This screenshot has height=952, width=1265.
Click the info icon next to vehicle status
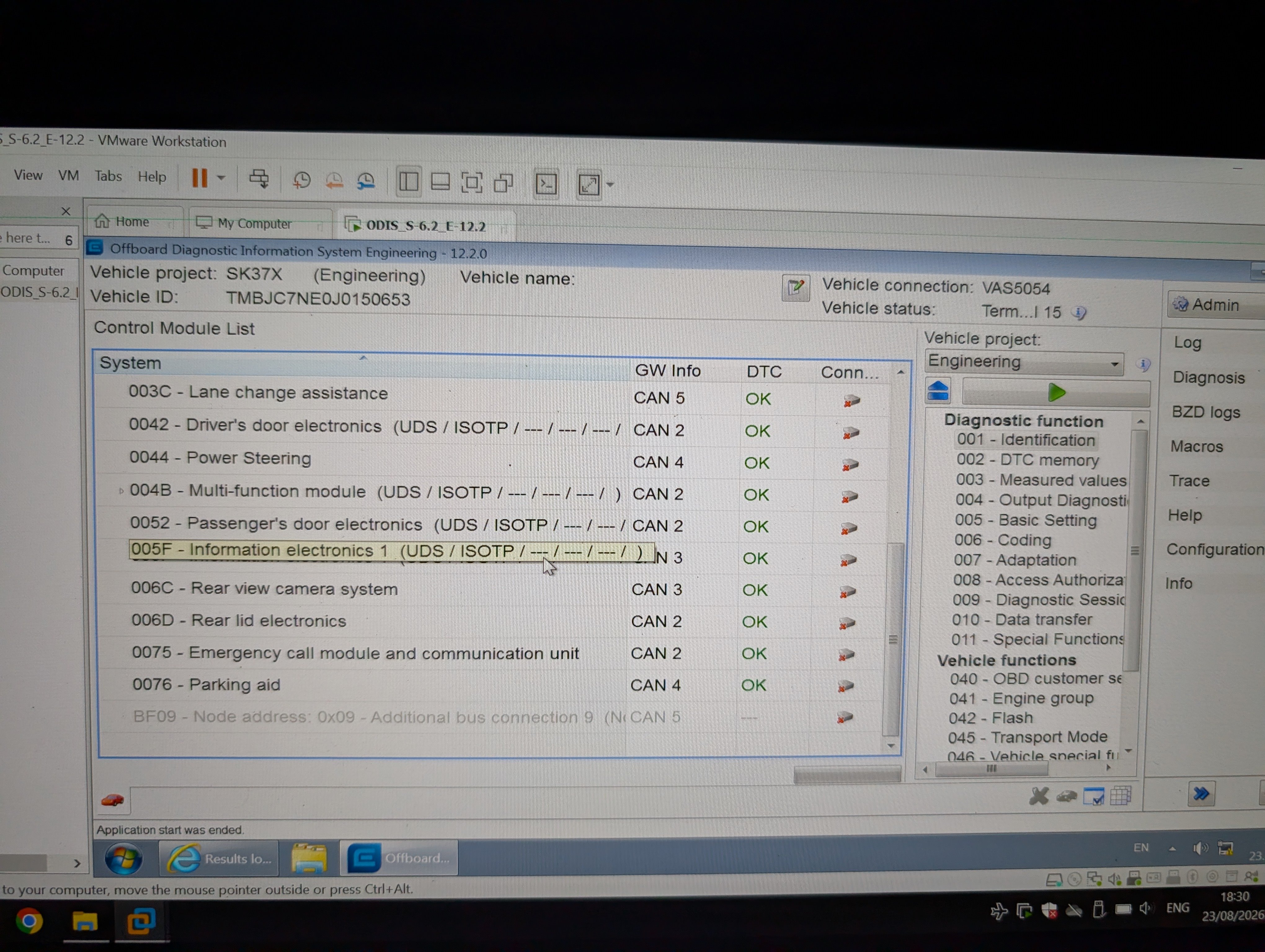pyautogui.click(x=1079, y=313)
